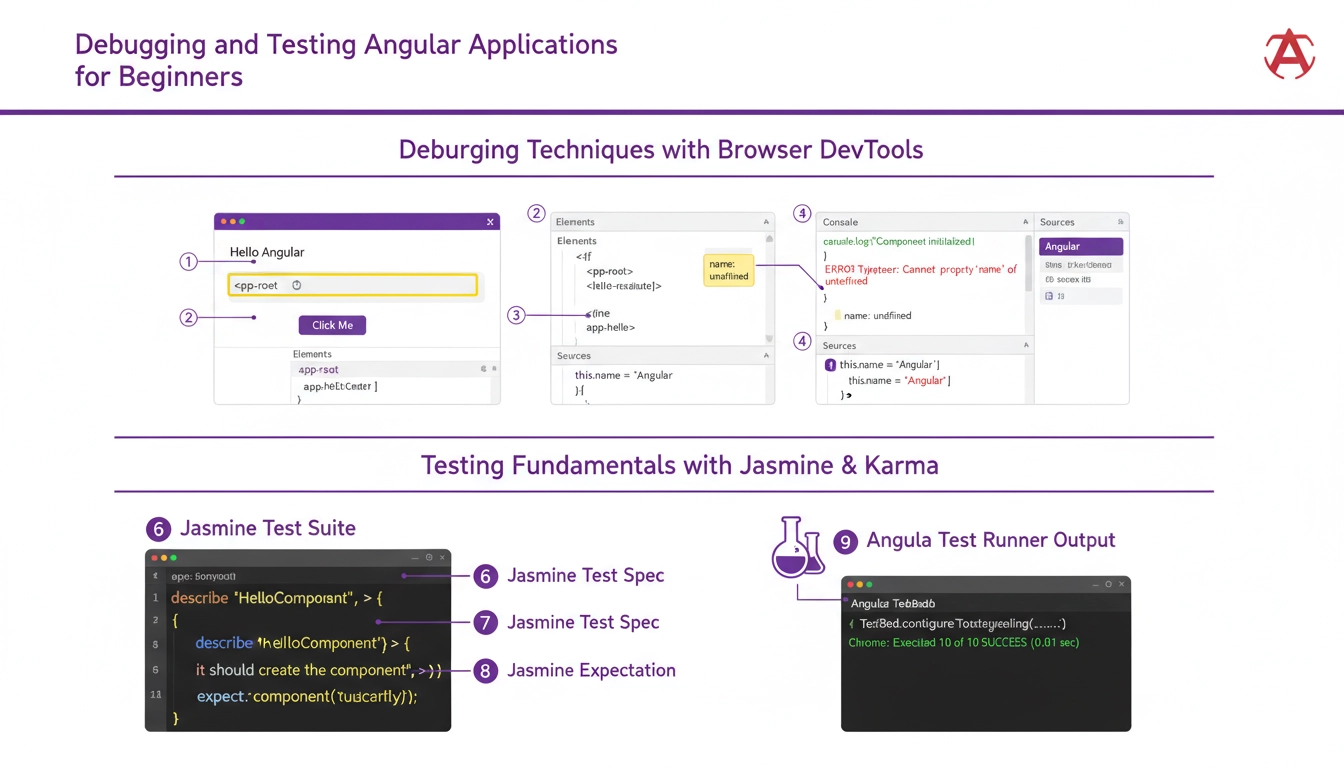Click the yellow marker beside name: undefined in the console
The height and width of the screenshot is (768, 1344).
[x=838, y=315]
